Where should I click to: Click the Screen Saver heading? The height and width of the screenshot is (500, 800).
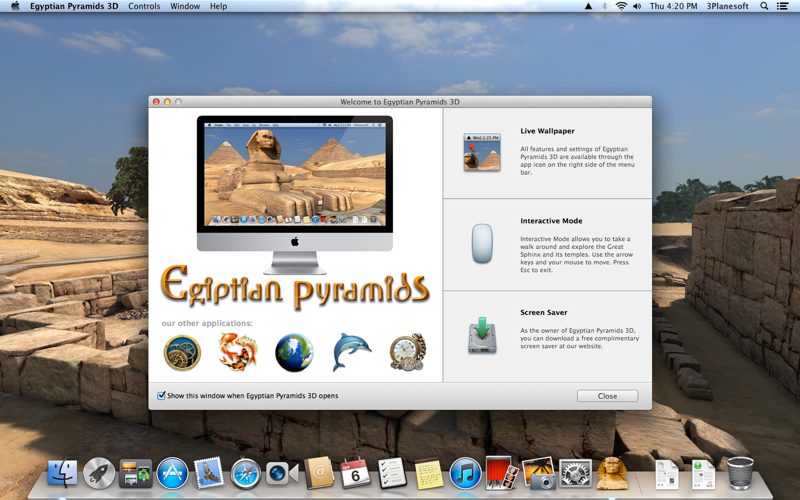tap(544, 312)
